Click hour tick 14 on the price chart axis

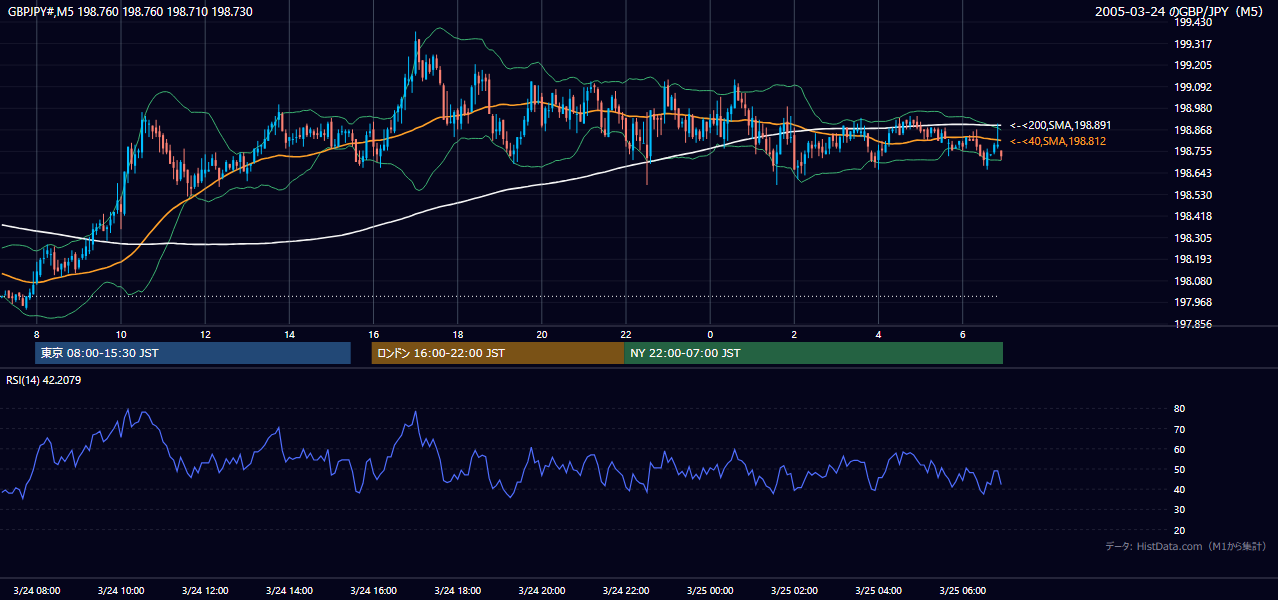coord(289,334)
